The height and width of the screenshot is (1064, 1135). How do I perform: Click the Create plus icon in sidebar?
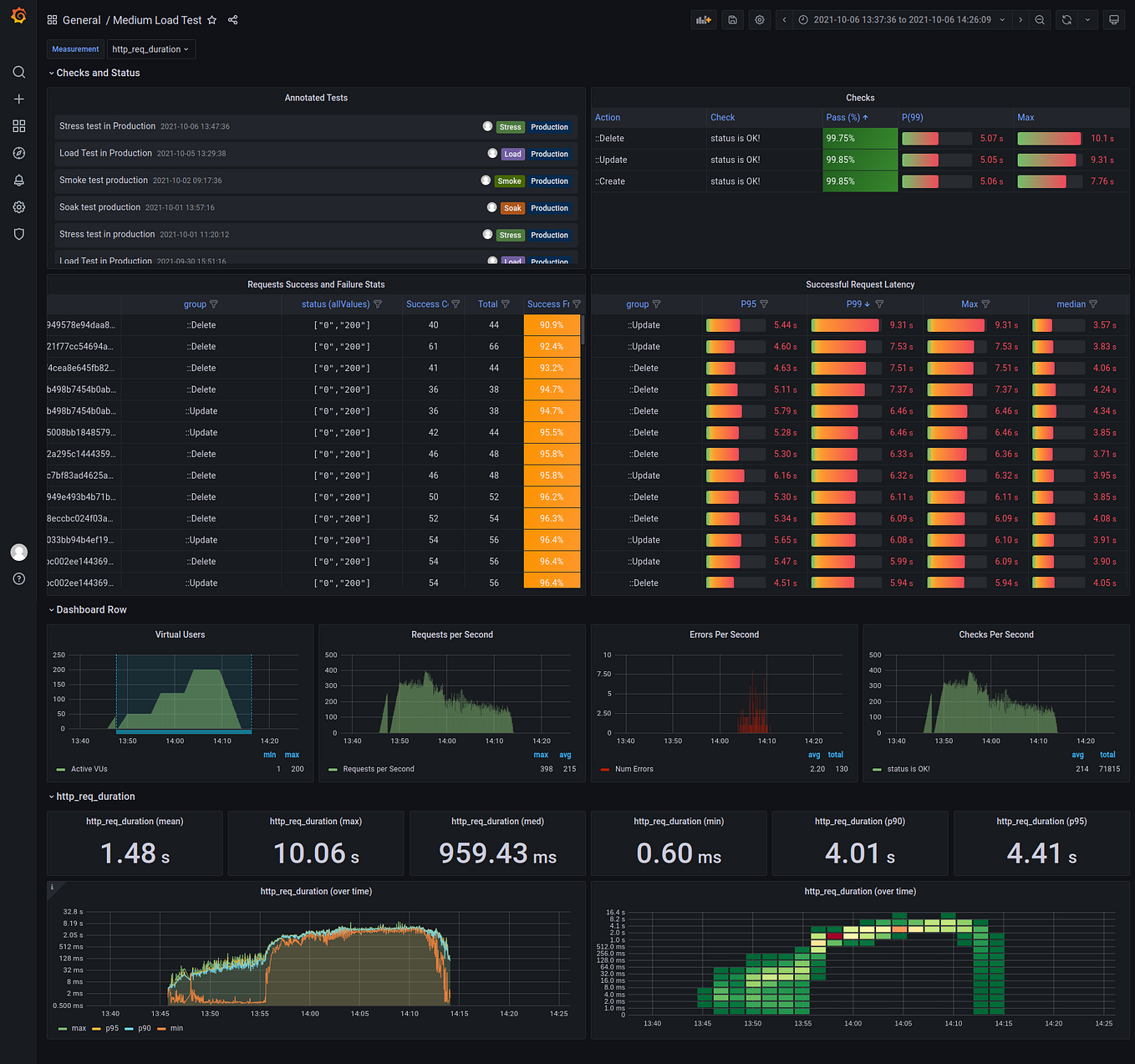pyautogui.click(x=18, y=99)
